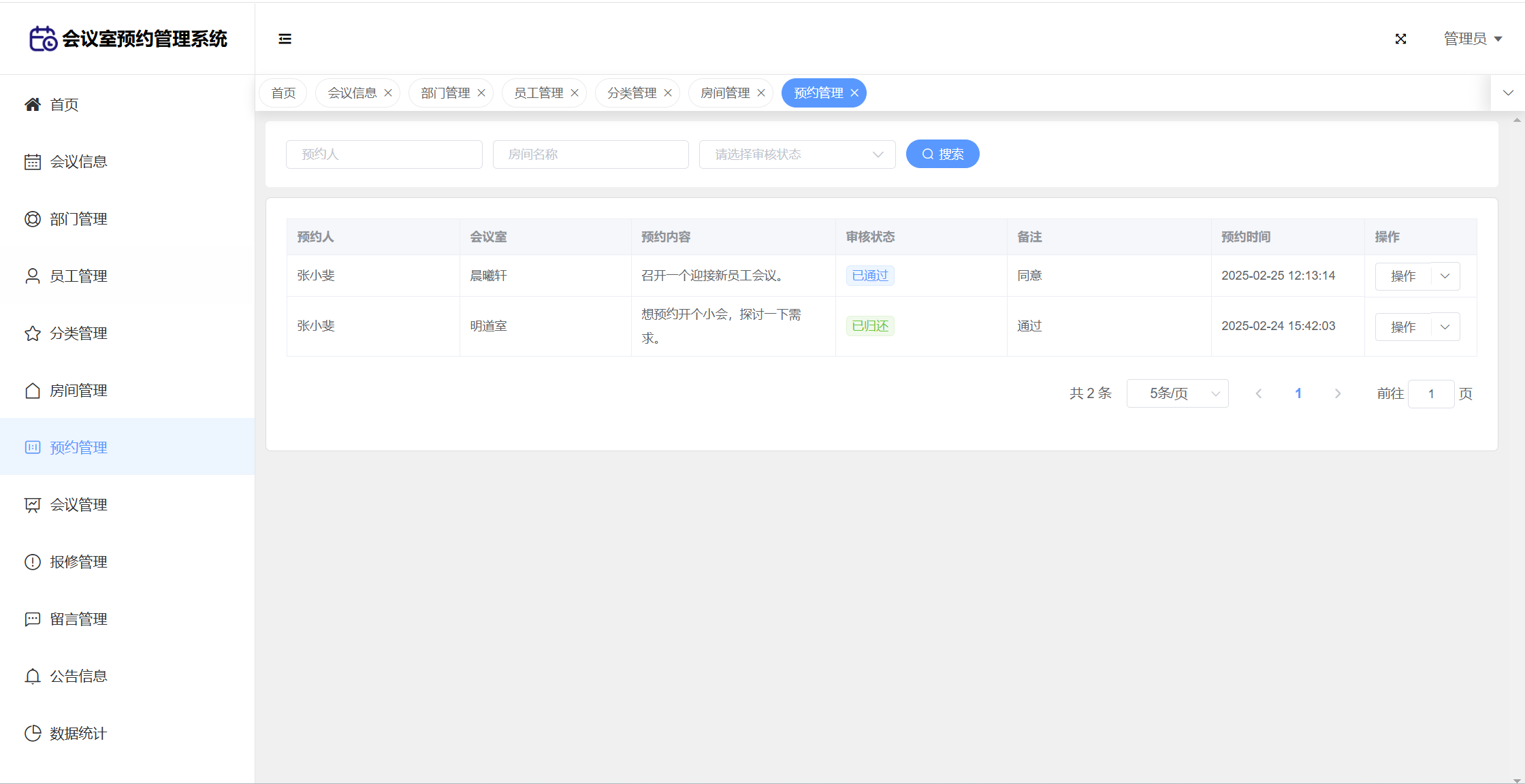Switch to the 部门管理 tab

point(445,93)
